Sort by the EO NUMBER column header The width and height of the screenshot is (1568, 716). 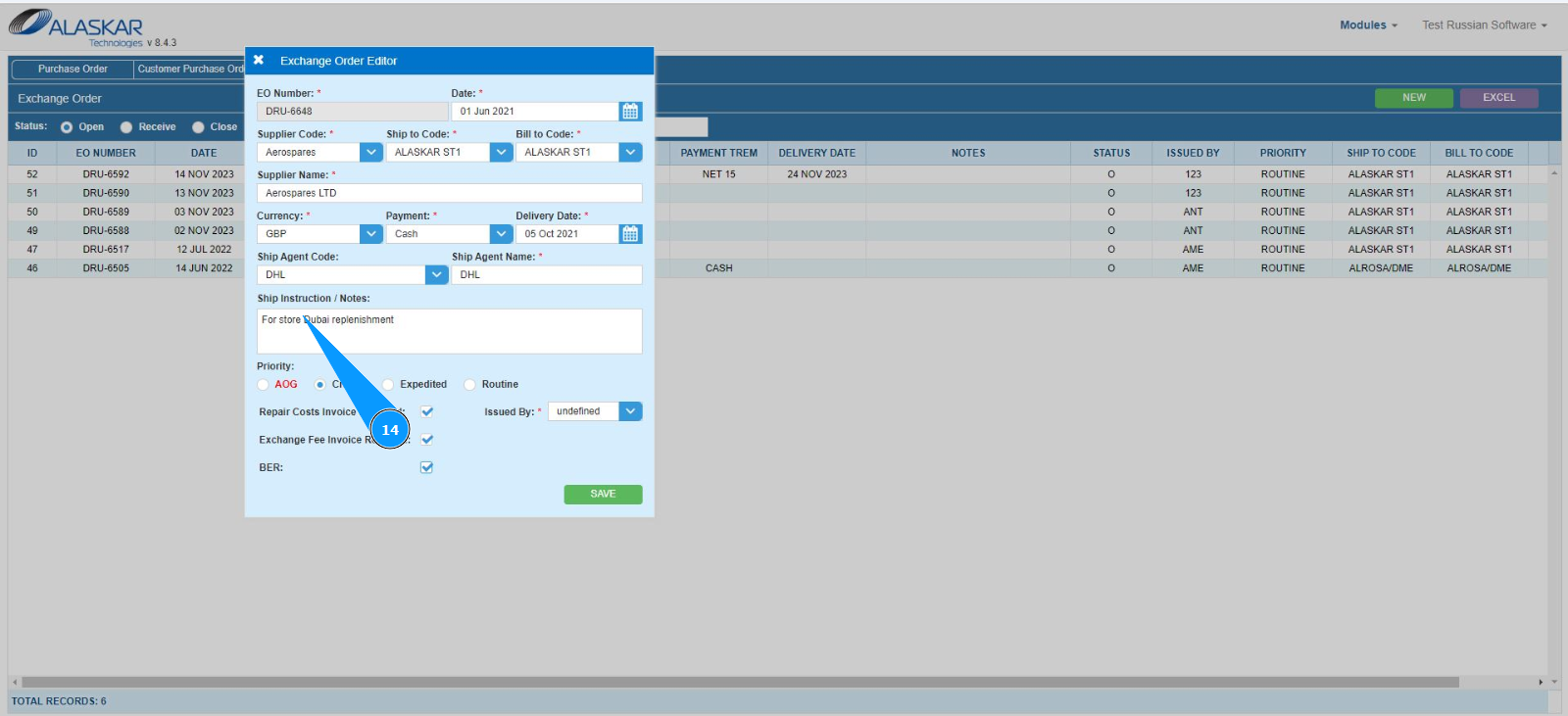click(x=106, y=154)
